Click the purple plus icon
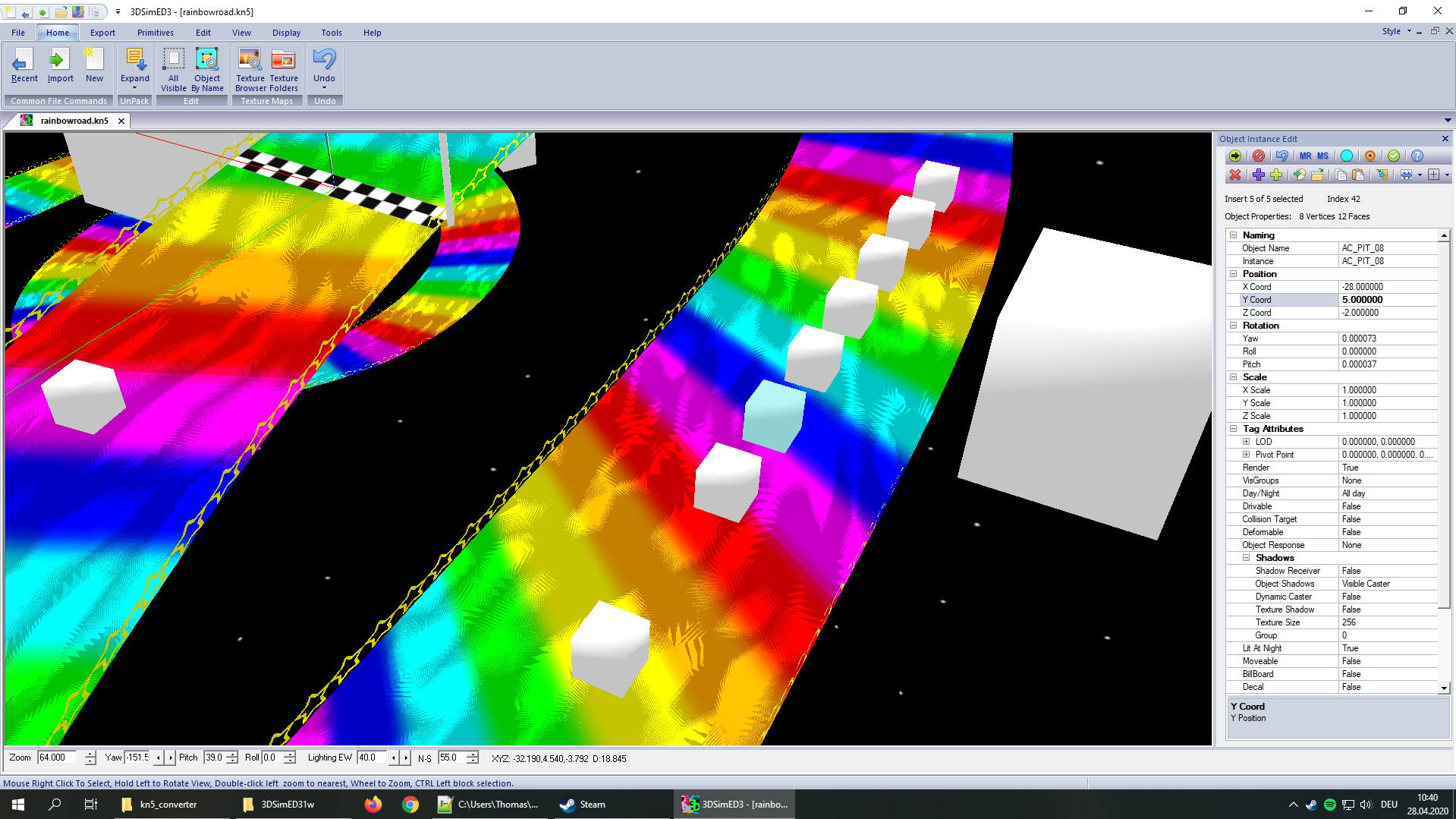The image size is (1456, 819). click(1258, 175)
